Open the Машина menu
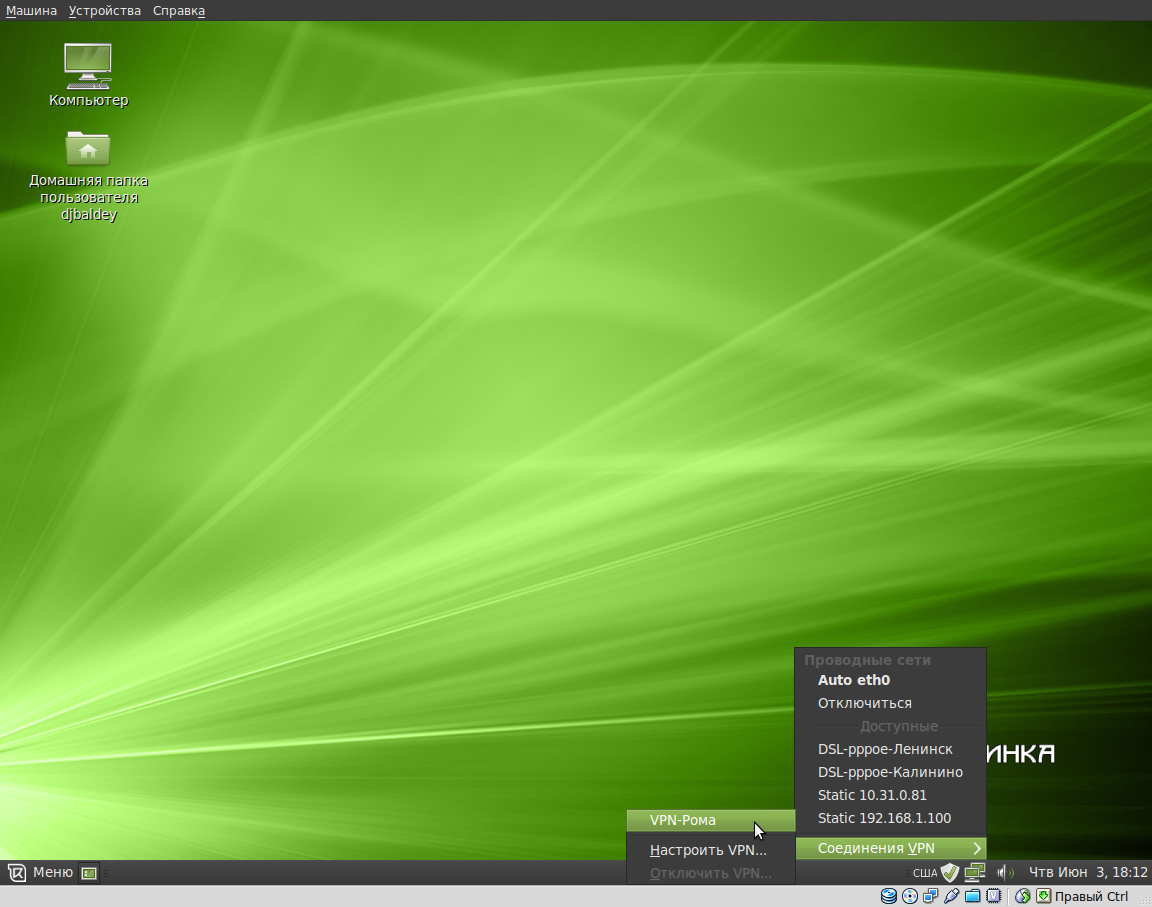 (30, 10)
